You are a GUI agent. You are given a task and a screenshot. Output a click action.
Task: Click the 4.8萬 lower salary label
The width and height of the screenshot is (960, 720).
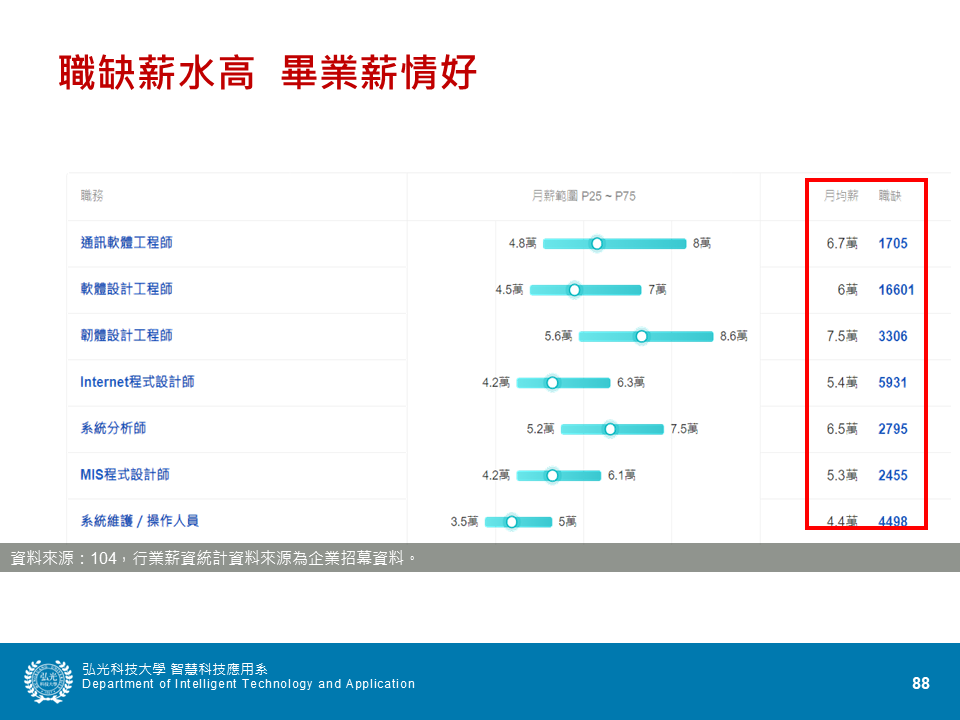[x=522, y=244]
